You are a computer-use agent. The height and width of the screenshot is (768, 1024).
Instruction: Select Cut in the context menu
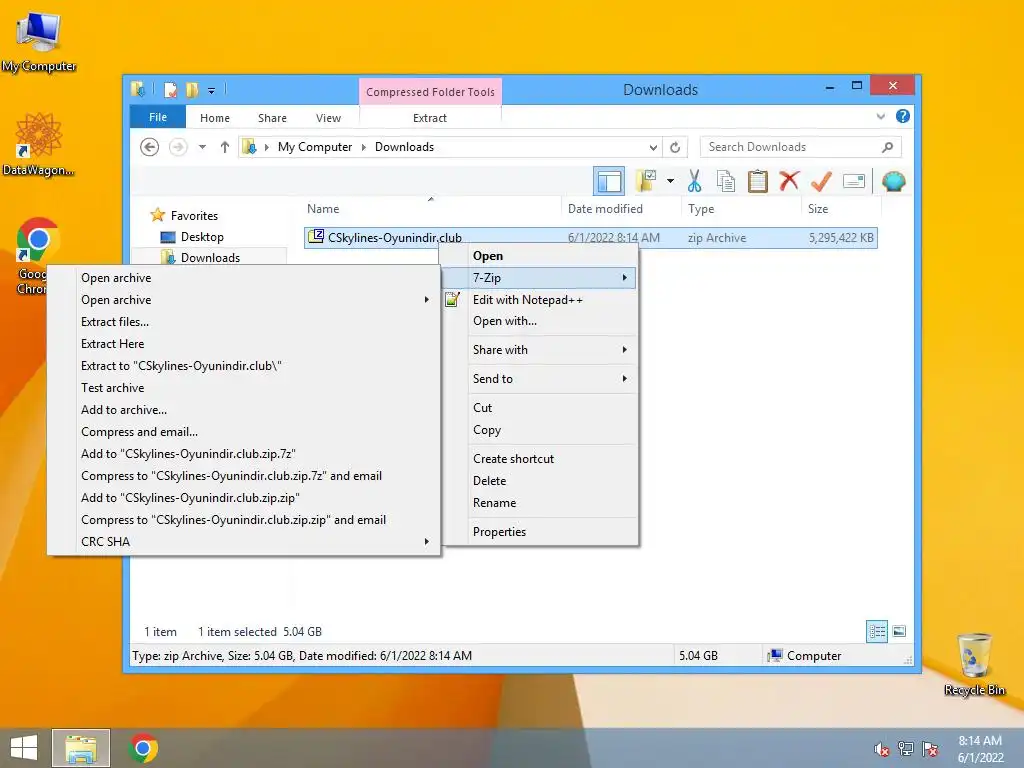point(539,408)
